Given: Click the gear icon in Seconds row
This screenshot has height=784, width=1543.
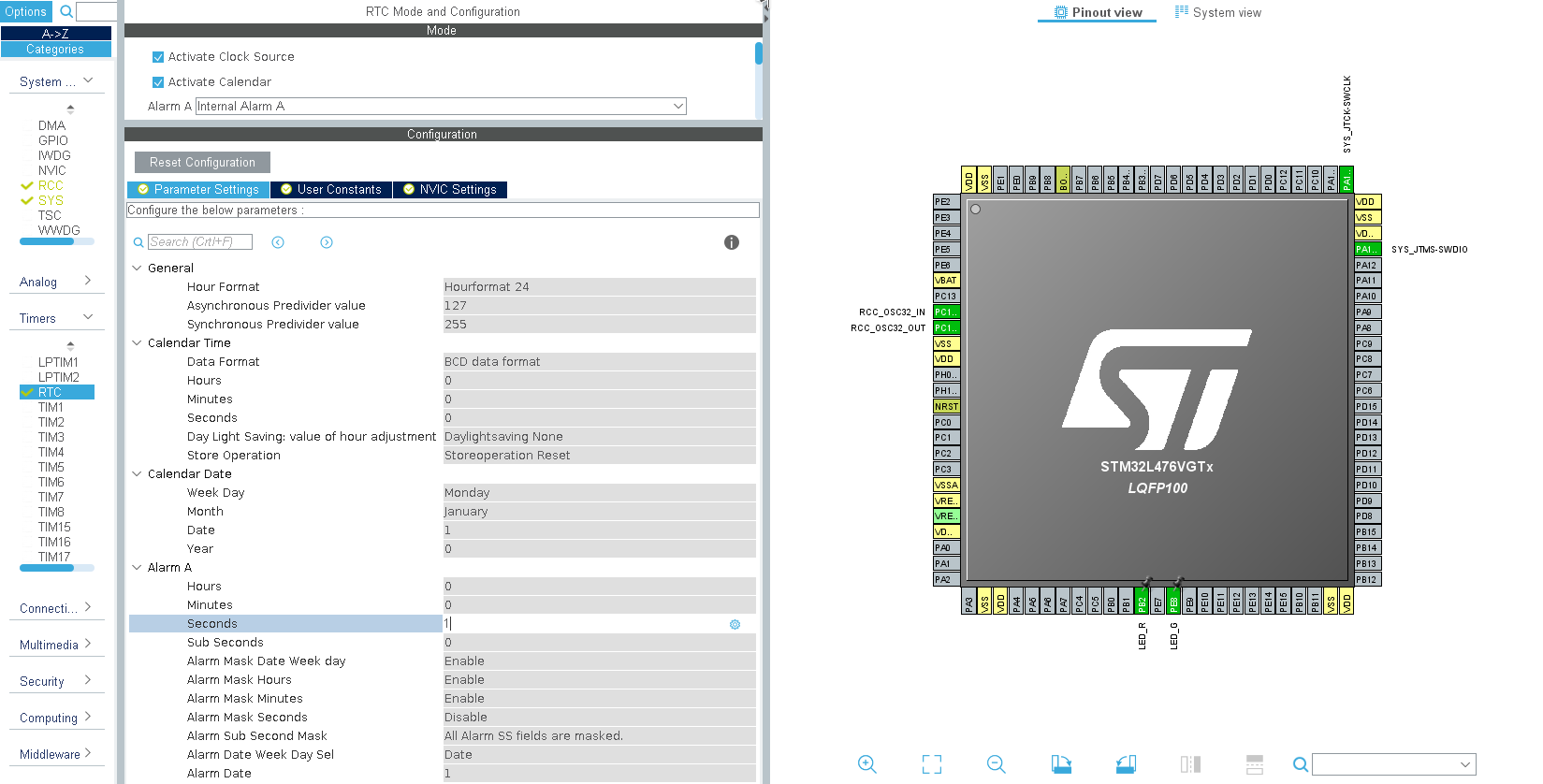Looking at the screenshot, I should pyautogui.click(x=735, y=624).
